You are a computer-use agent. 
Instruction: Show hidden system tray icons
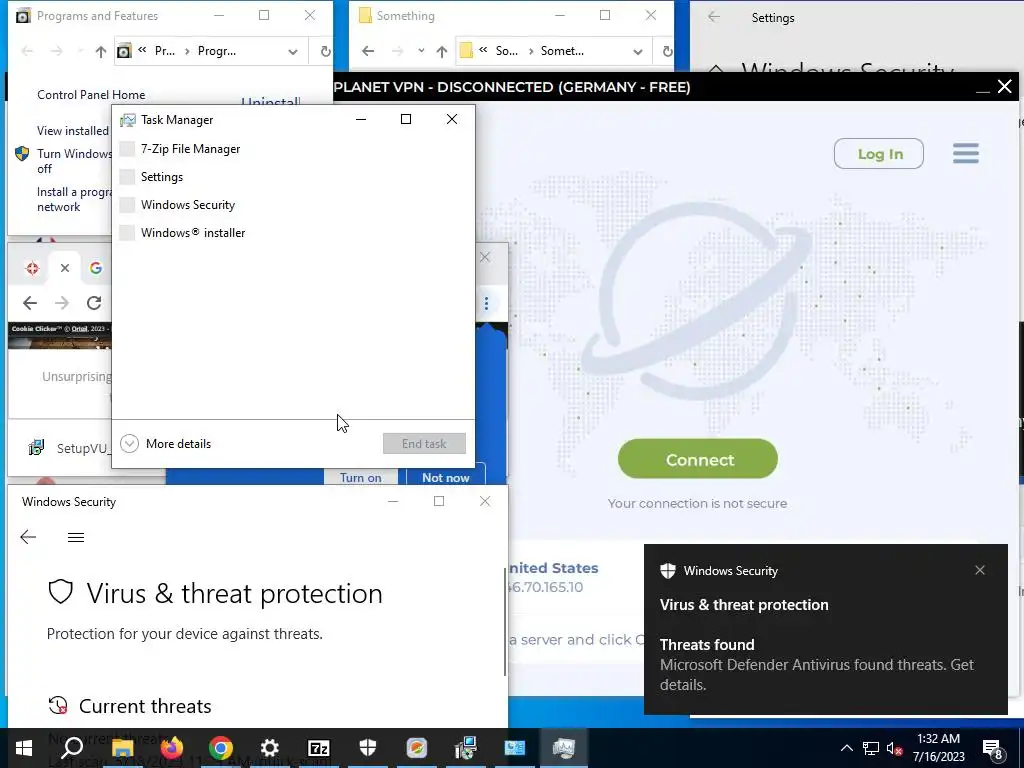pyautogui.click(x=846, y=748)
